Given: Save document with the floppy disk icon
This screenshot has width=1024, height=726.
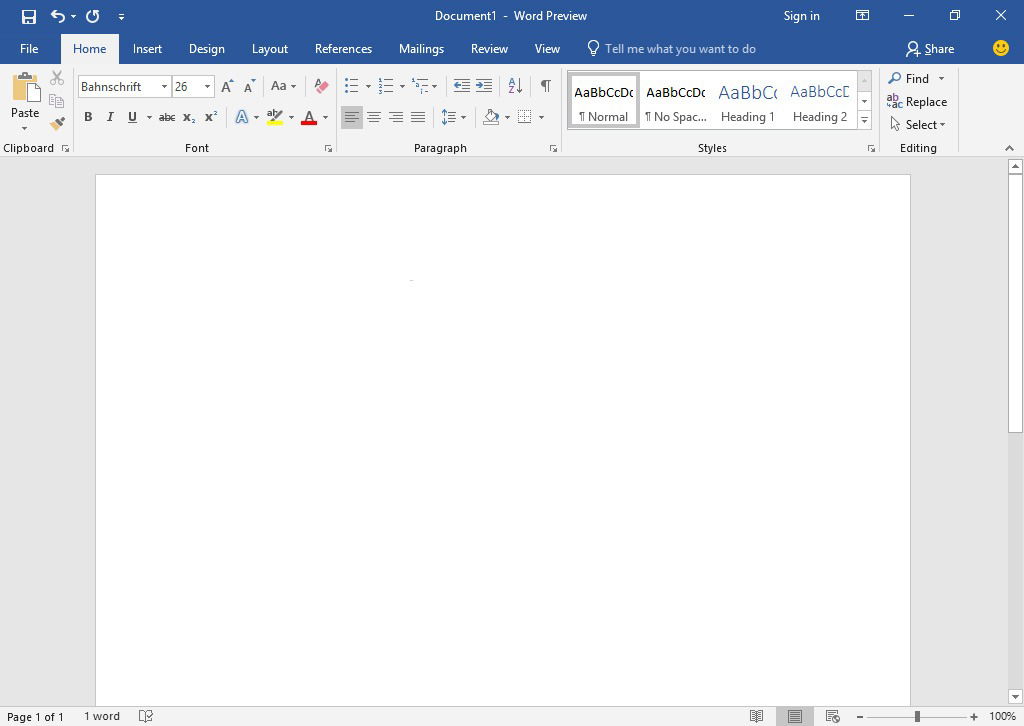Looking at the screenshot, I should coord(29,16).
